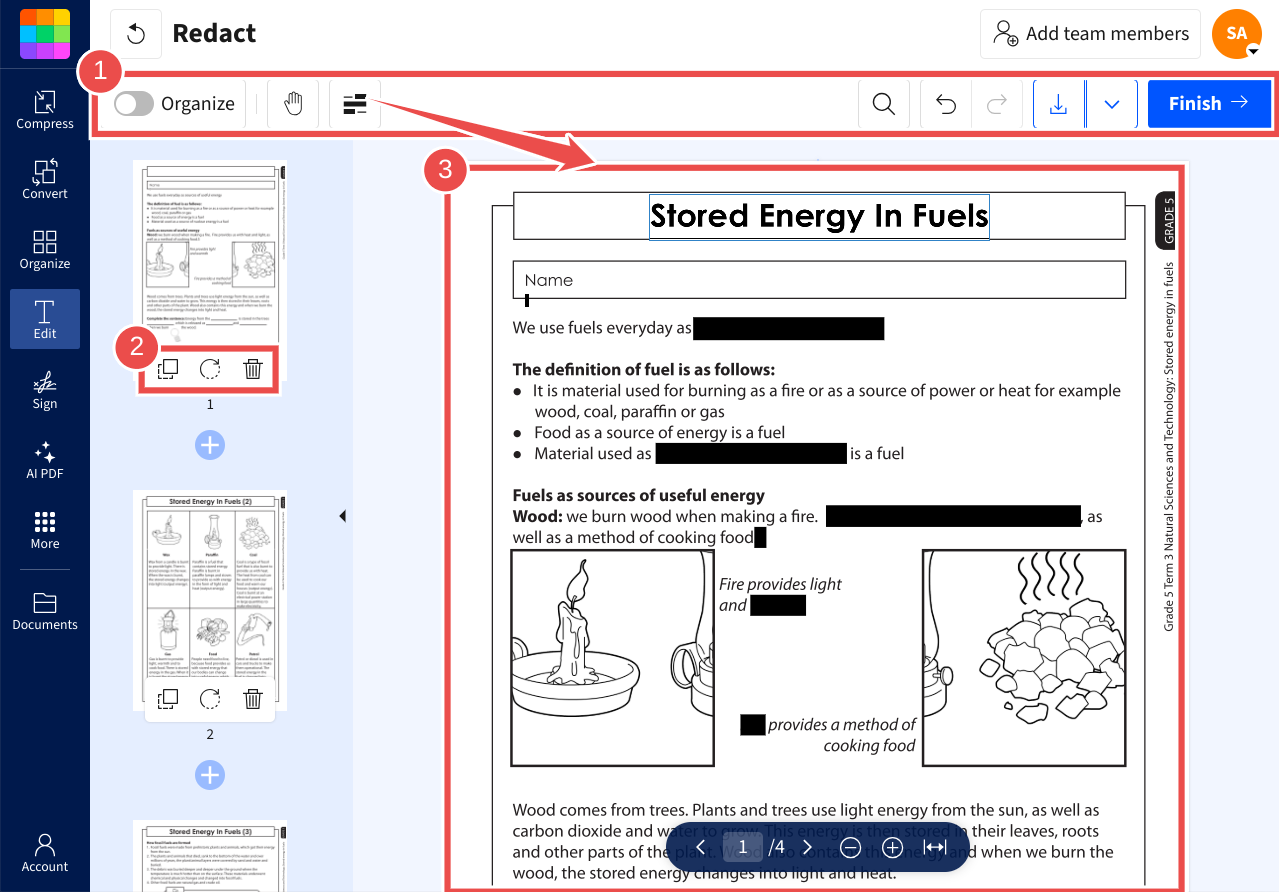The image size is (1279, 892).
Task: Delete page 2 via its trash icon
Action: pyautogui.click(x=253, y=698)
